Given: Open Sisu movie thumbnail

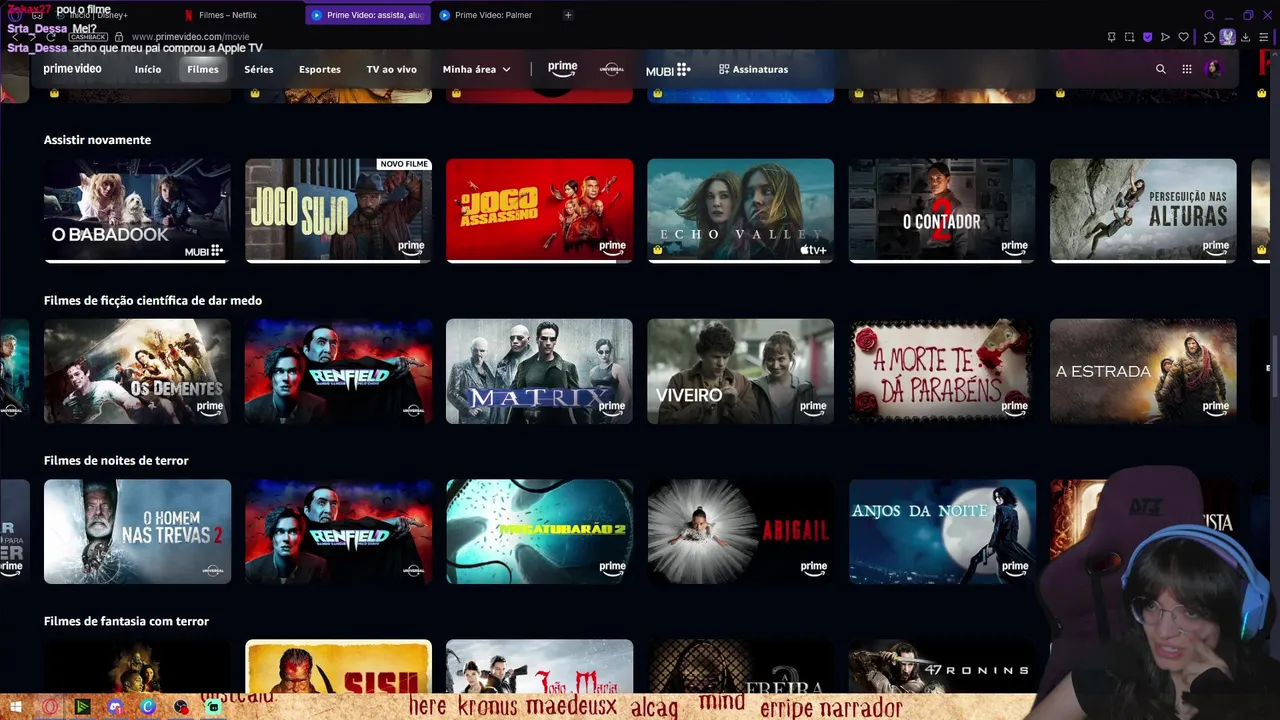Looking at the screenshot, I should pyautogui.click(x=338, y=666).
